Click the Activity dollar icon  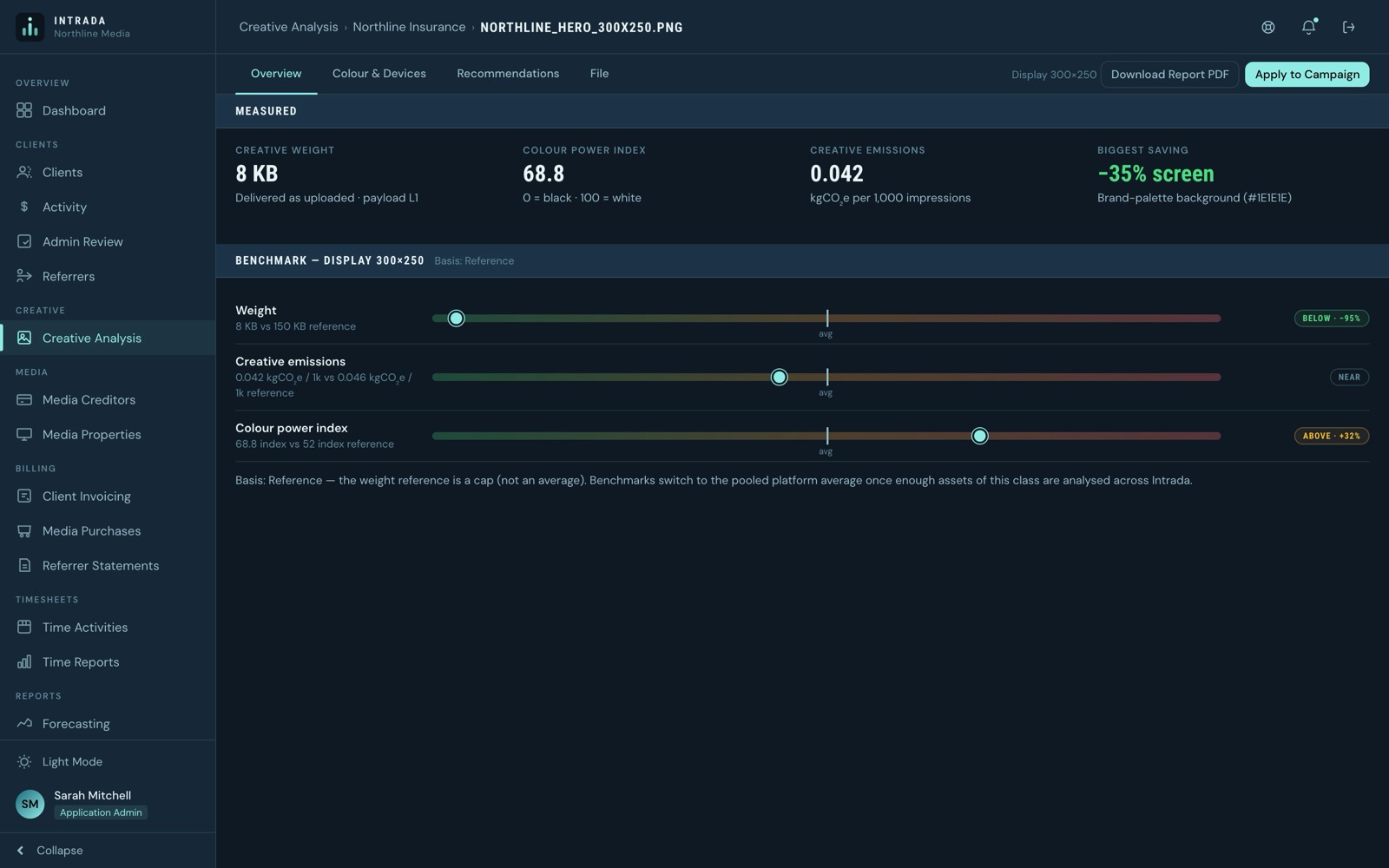(24, 207)
